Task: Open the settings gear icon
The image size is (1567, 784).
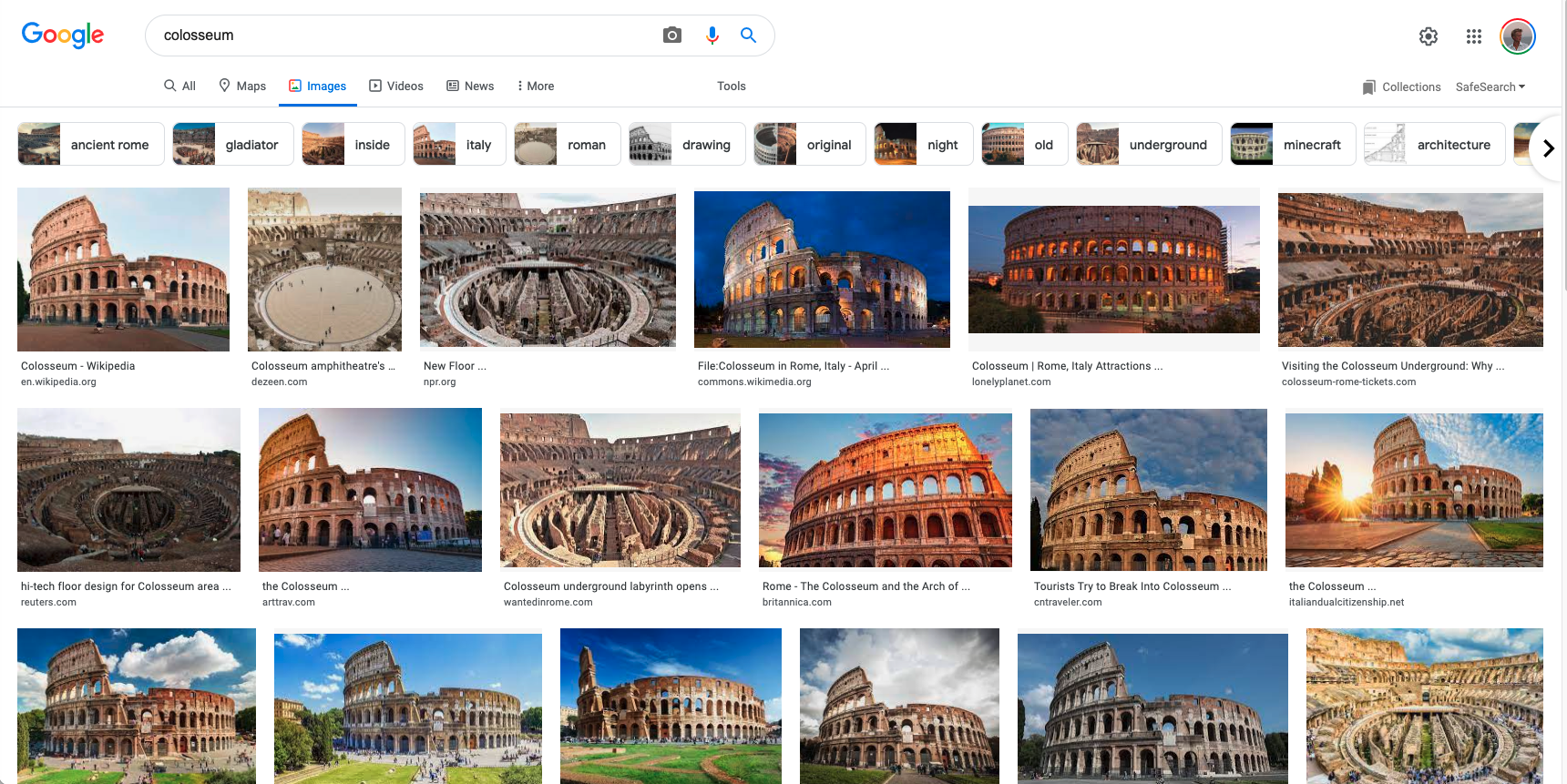Action: click(1428, 36)
